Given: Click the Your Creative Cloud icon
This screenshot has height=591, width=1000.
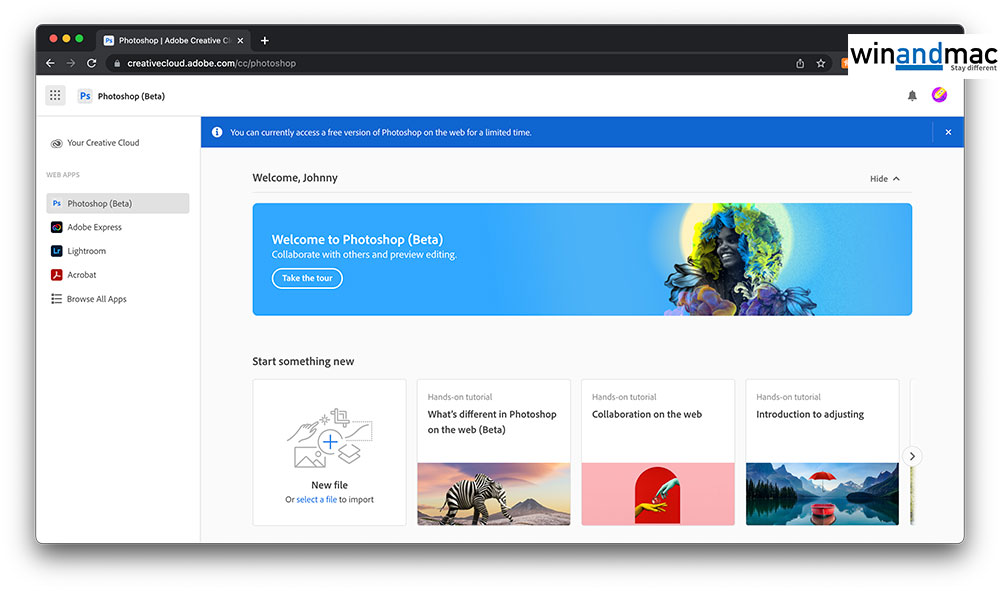Looking at the screenshot, I should tap(57, 143).
